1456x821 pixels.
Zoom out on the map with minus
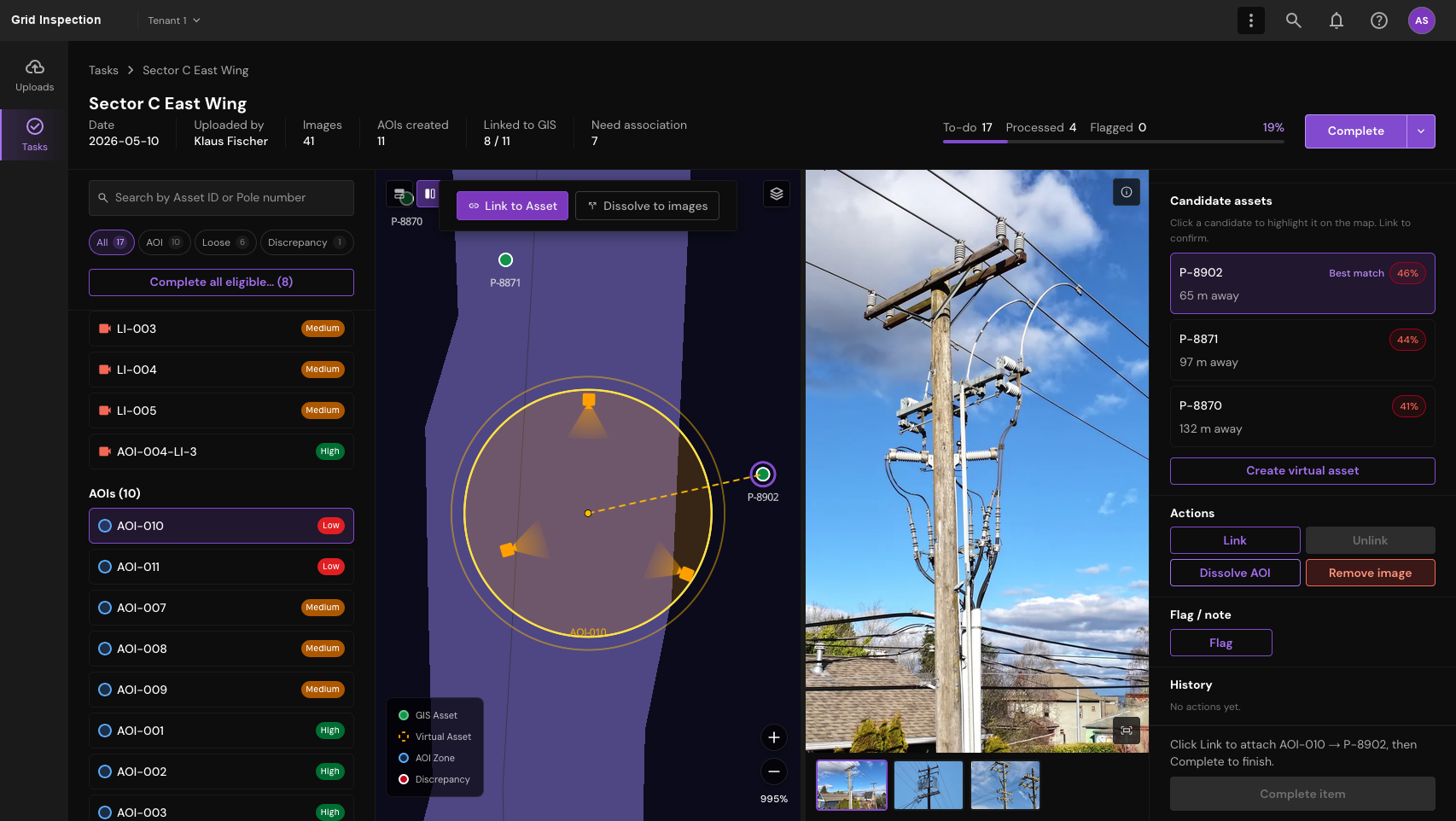coord(774,772)
